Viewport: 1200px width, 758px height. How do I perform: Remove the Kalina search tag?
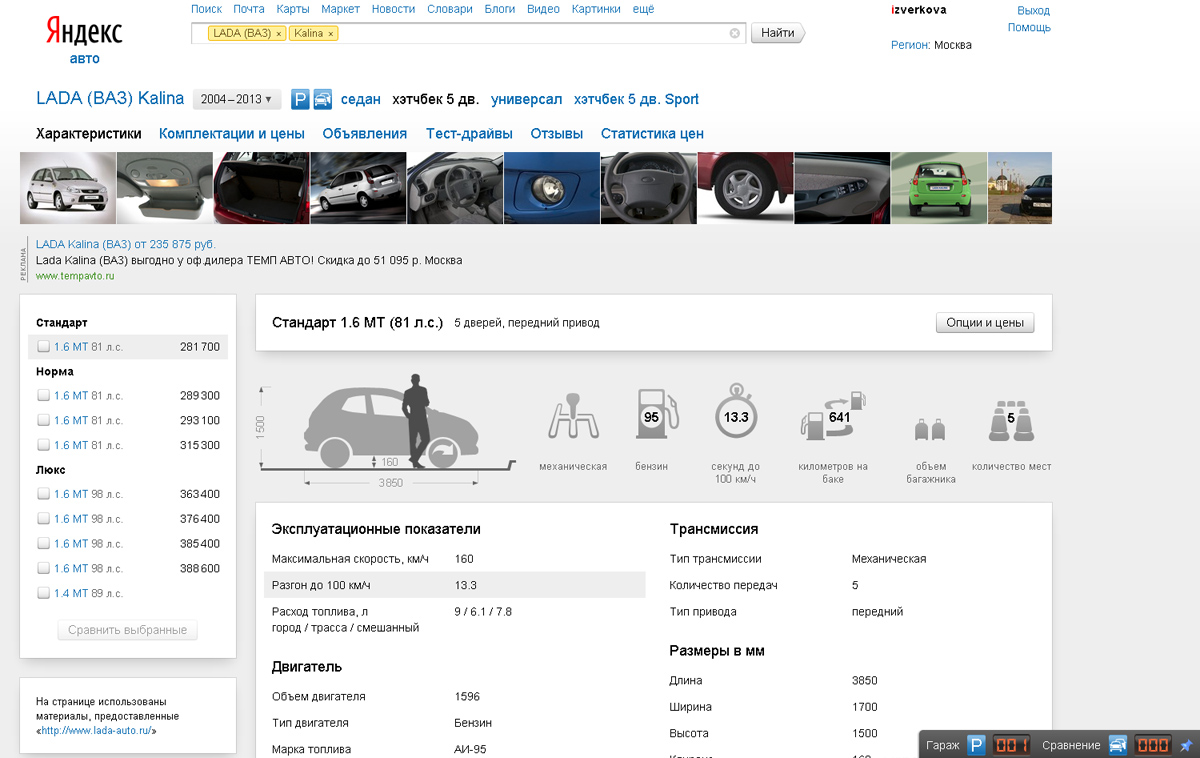[331, 34]
